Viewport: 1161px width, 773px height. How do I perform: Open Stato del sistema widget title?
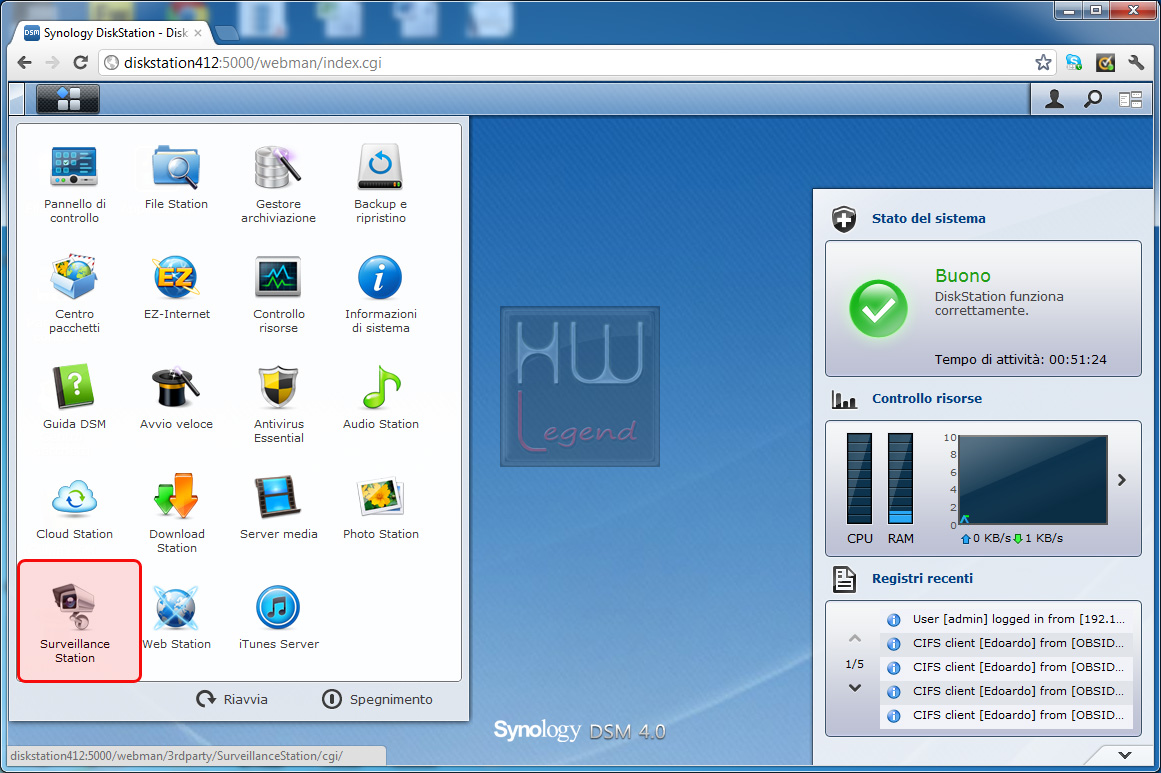click(x=929, y=218)
